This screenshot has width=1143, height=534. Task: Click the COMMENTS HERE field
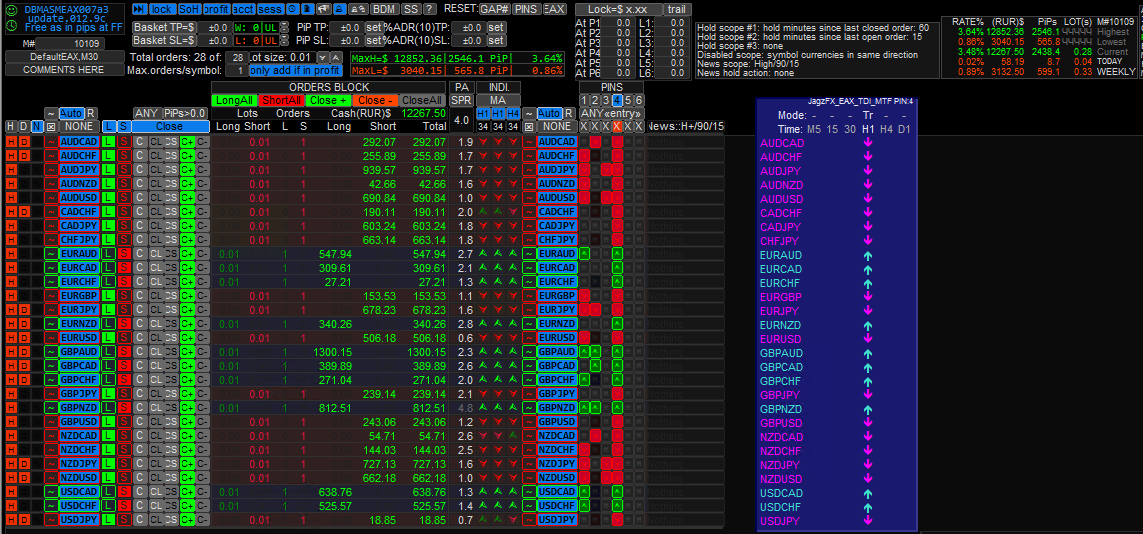(x=64, y=69)
